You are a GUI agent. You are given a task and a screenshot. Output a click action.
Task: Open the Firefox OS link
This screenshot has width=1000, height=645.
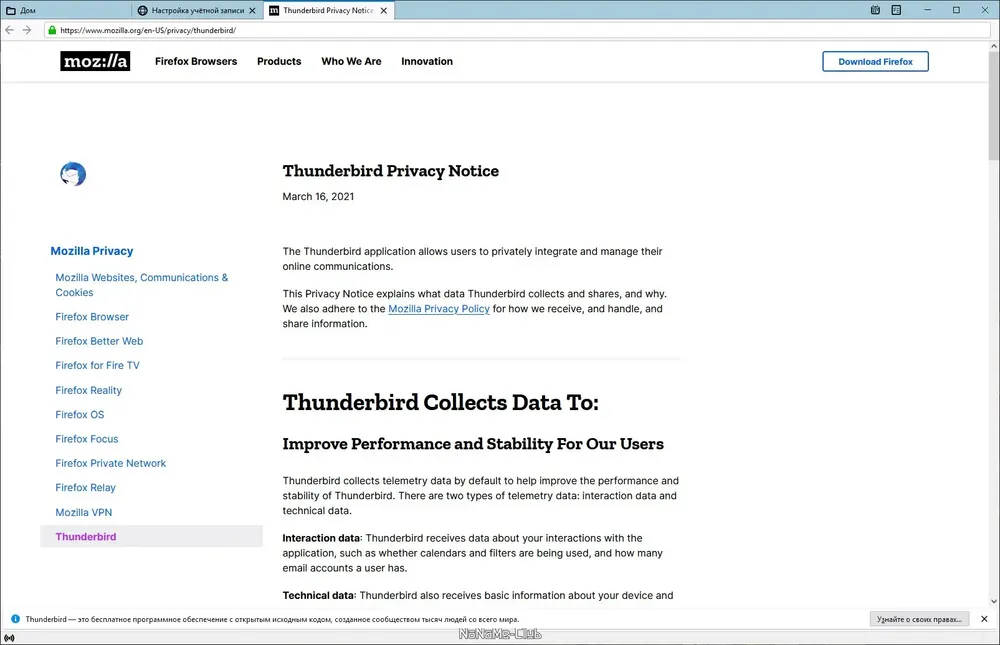point(79,415)
